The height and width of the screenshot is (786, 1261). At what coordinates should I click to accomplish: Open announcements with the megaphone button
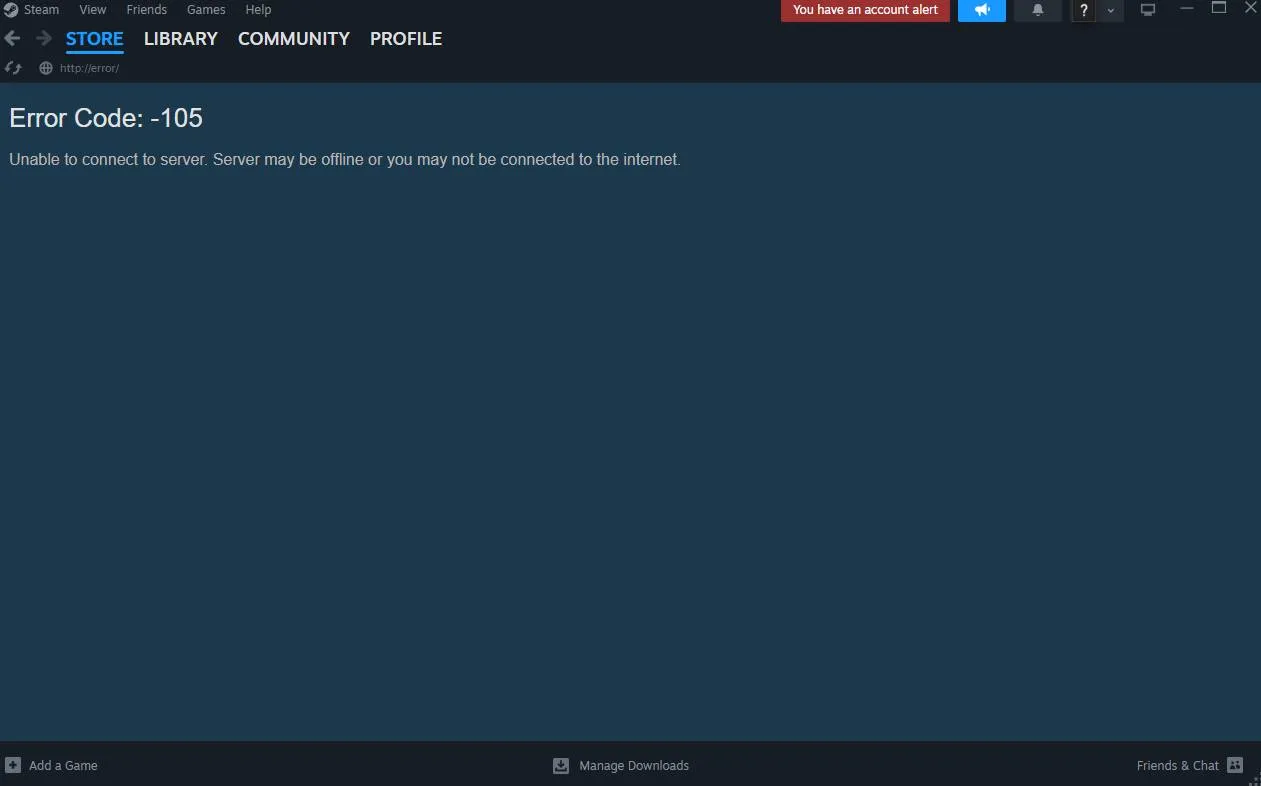[982, 10]
